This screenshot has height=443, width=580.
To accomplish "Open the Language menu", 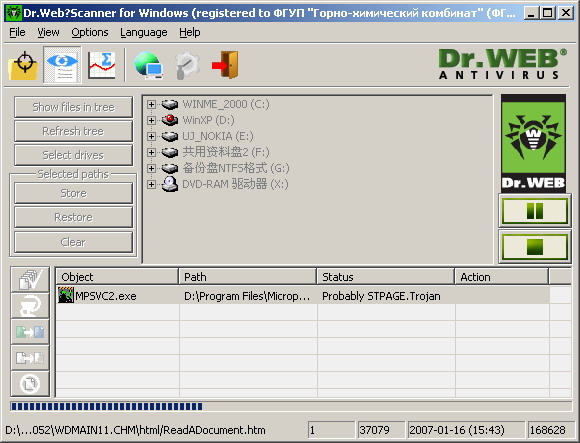I will point(144,33).
